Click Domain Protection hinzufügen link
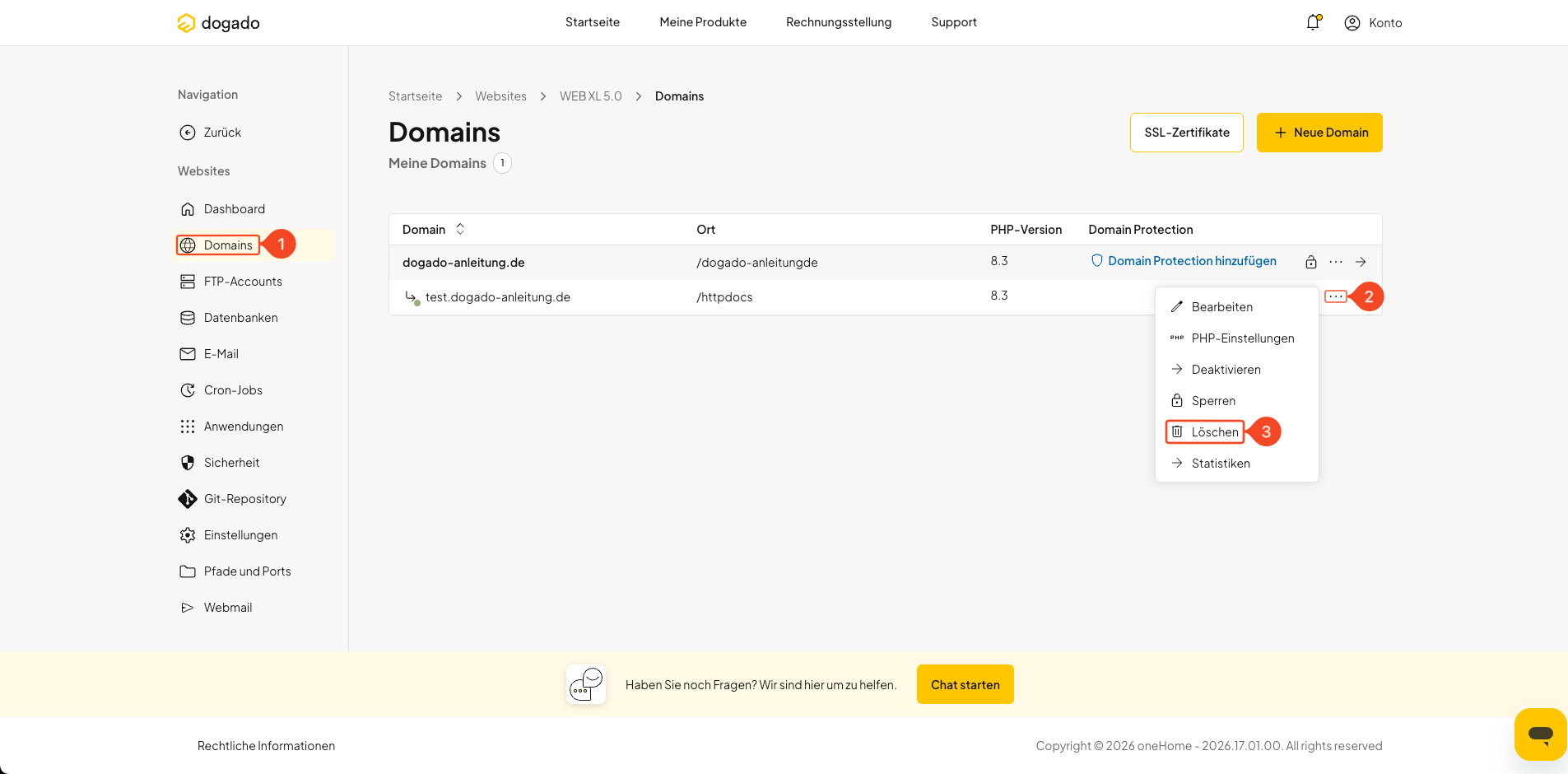Viewport: 1568px width, 774px height. click(x=1184, y=261)
